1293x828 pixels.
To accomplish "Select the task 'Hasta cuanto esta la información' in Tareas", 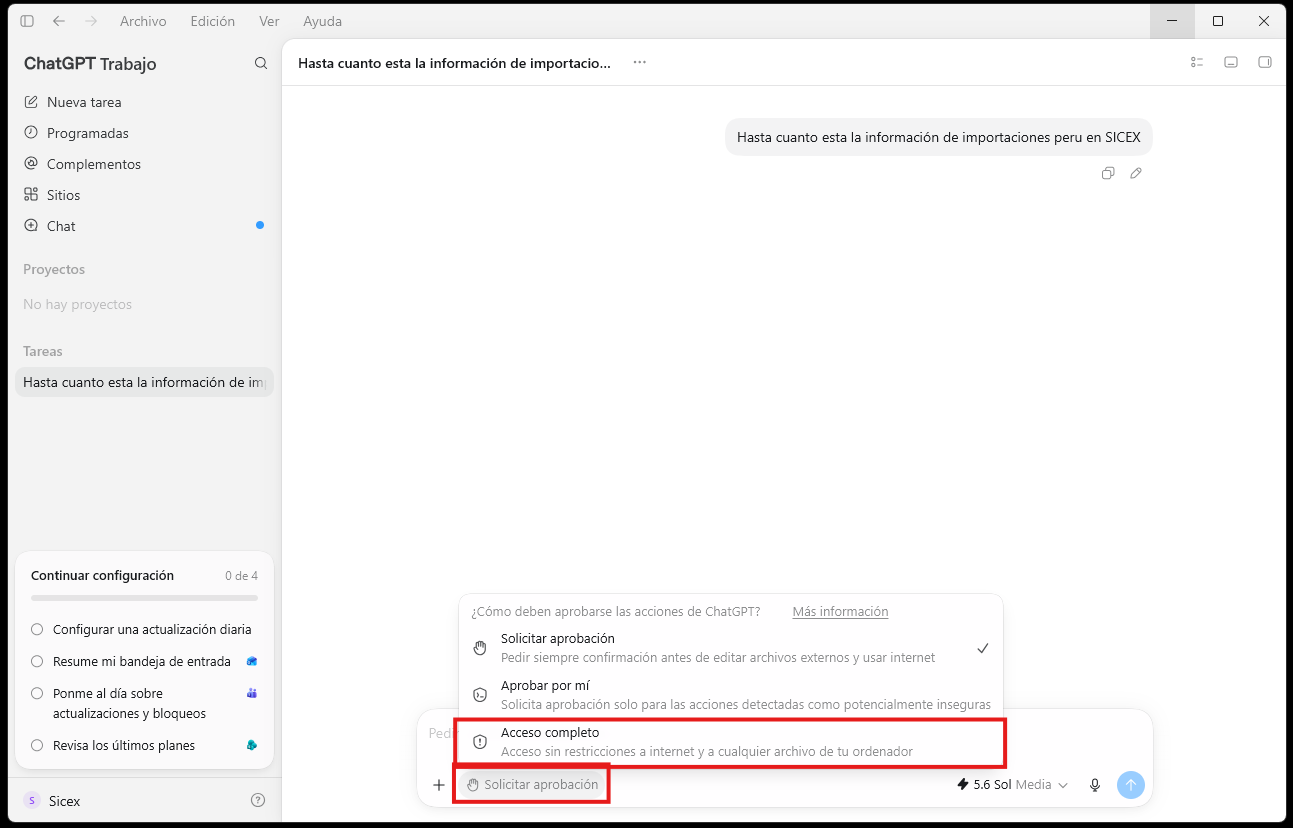I will 144,382.
